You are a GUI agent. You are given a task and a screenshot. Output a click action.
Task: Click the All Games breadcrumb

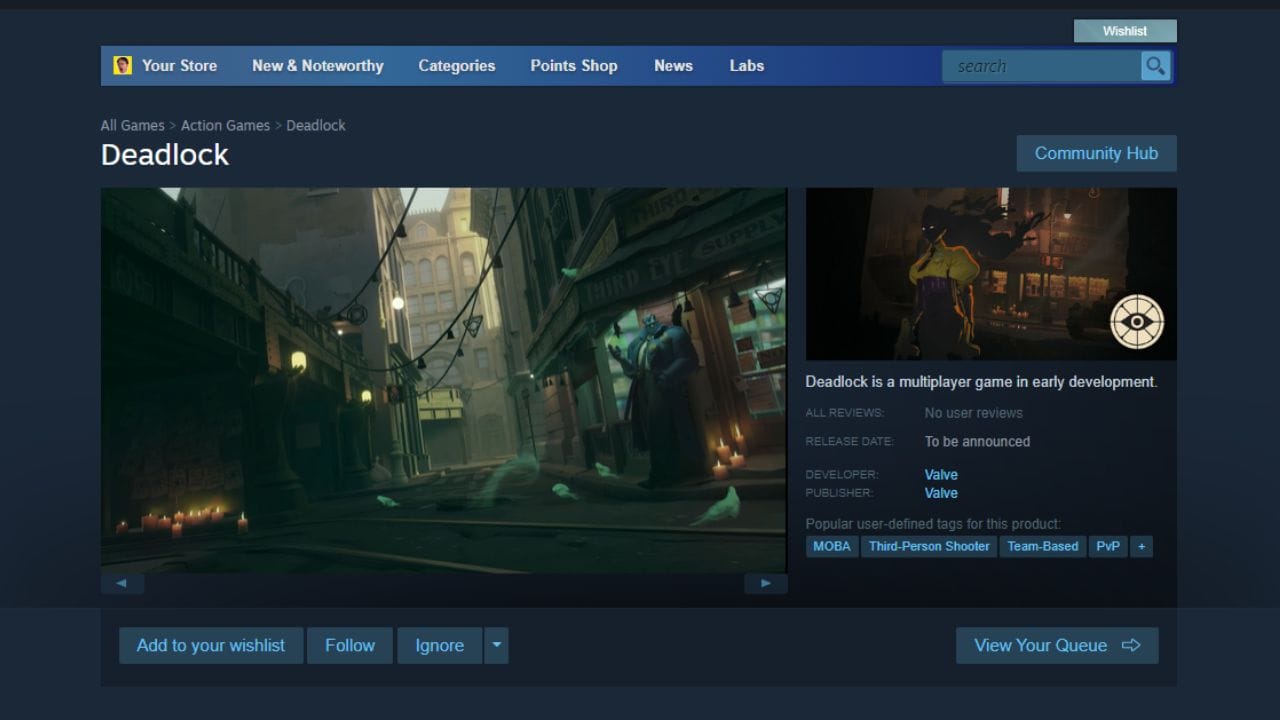(x=132, y=125)
